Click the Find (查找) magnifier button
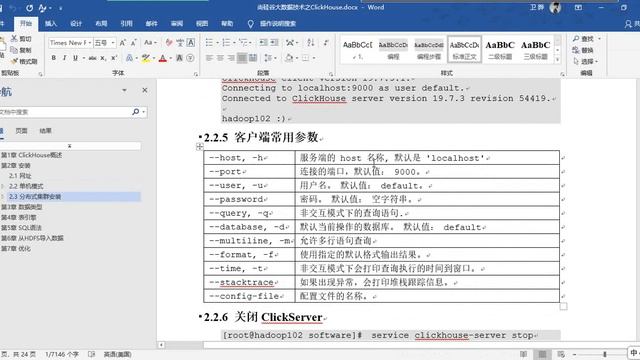Image resolution: width=640 pixels, height=360 pixels. point(583,39)
